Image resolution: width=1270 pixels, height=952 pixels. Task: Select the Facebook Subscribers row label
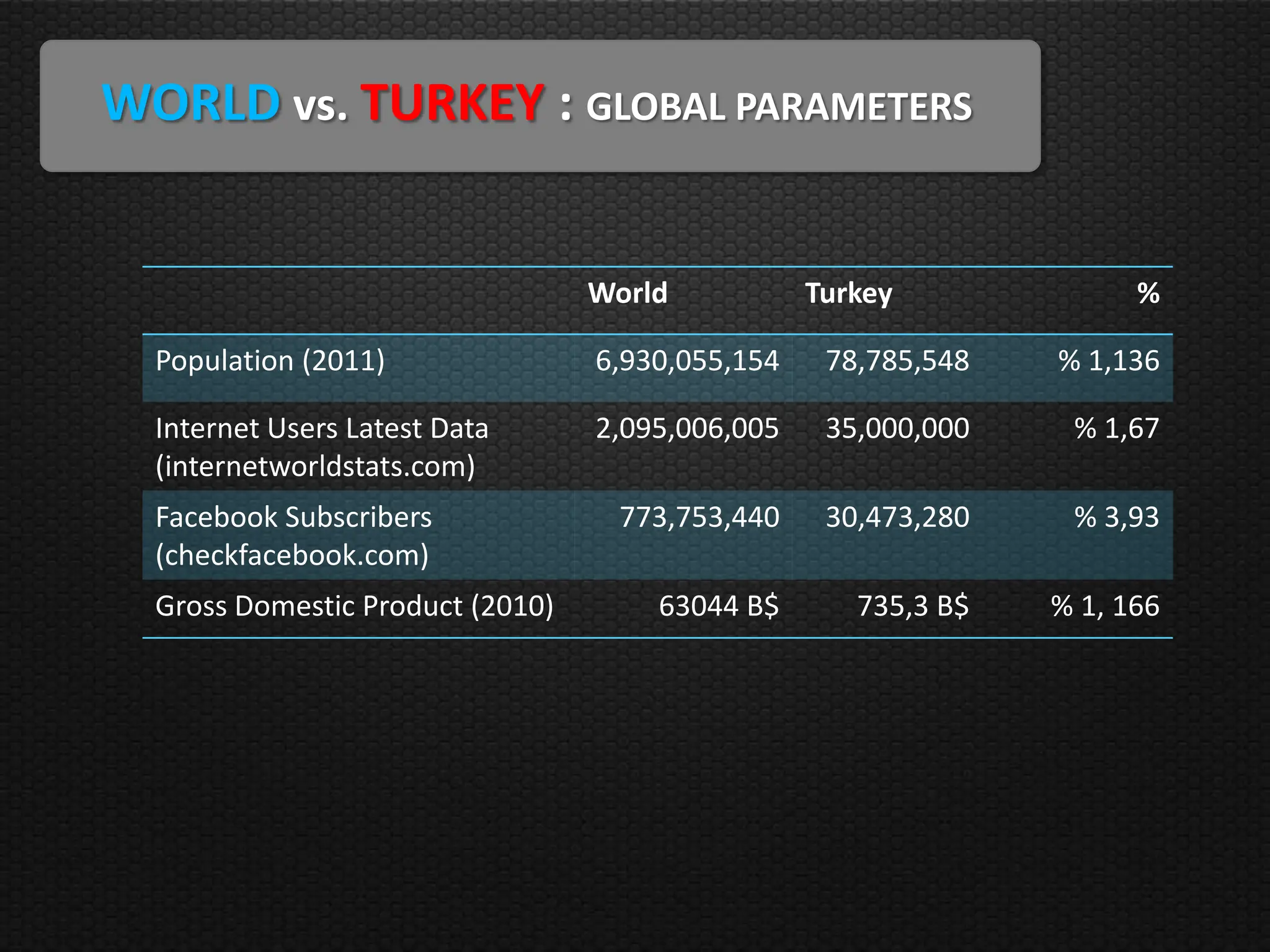click(293, 517)
